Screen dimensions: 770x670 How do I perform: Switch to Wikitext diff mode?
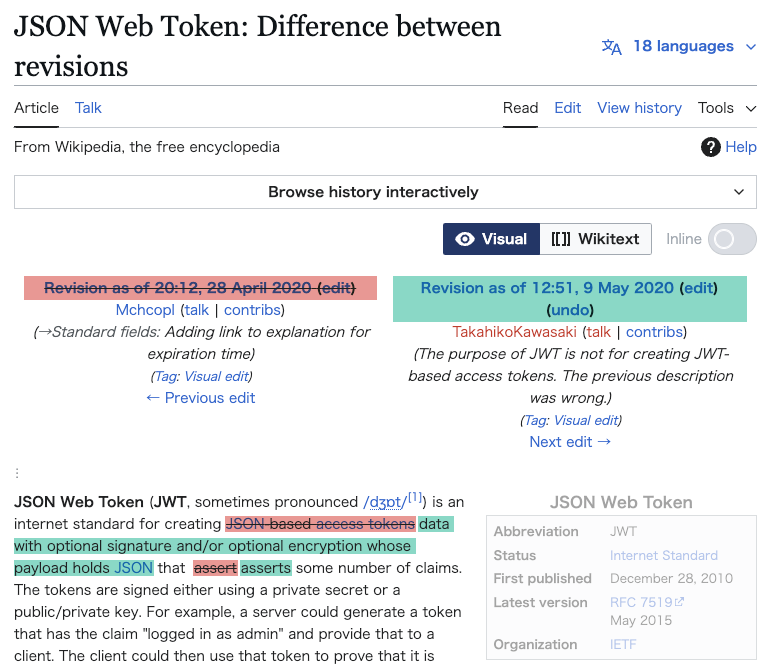click(595, 239)
